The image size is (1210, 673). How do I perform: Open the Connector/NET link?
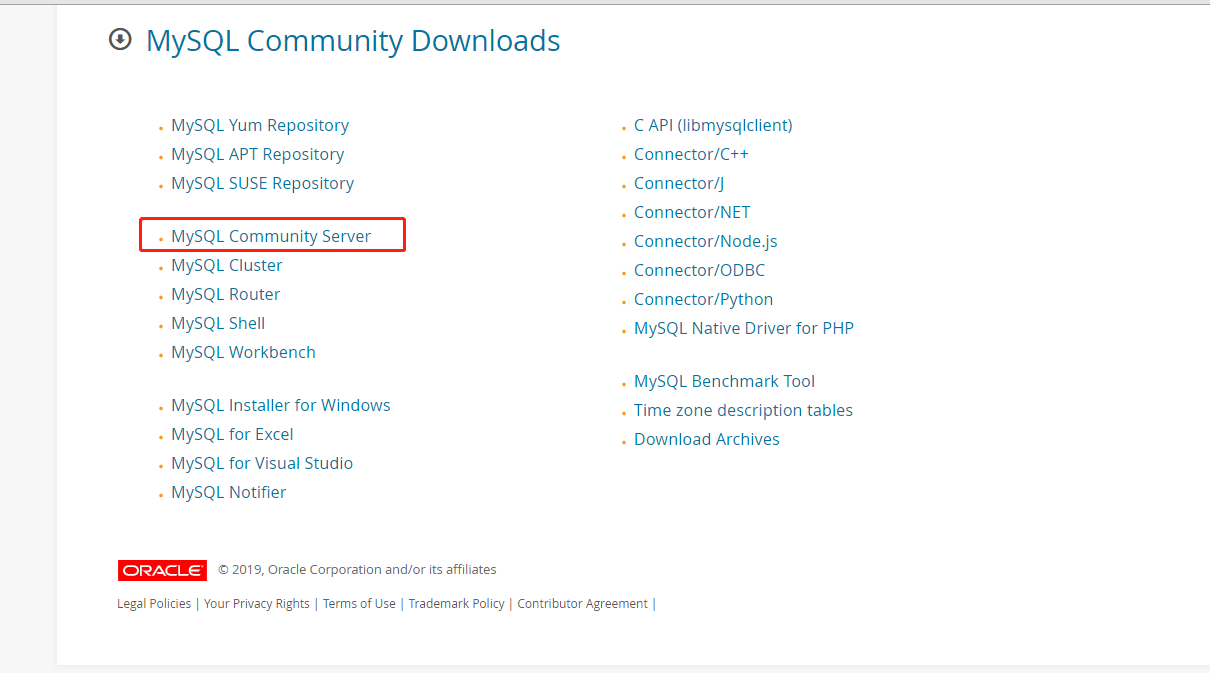tap(692, 213)
